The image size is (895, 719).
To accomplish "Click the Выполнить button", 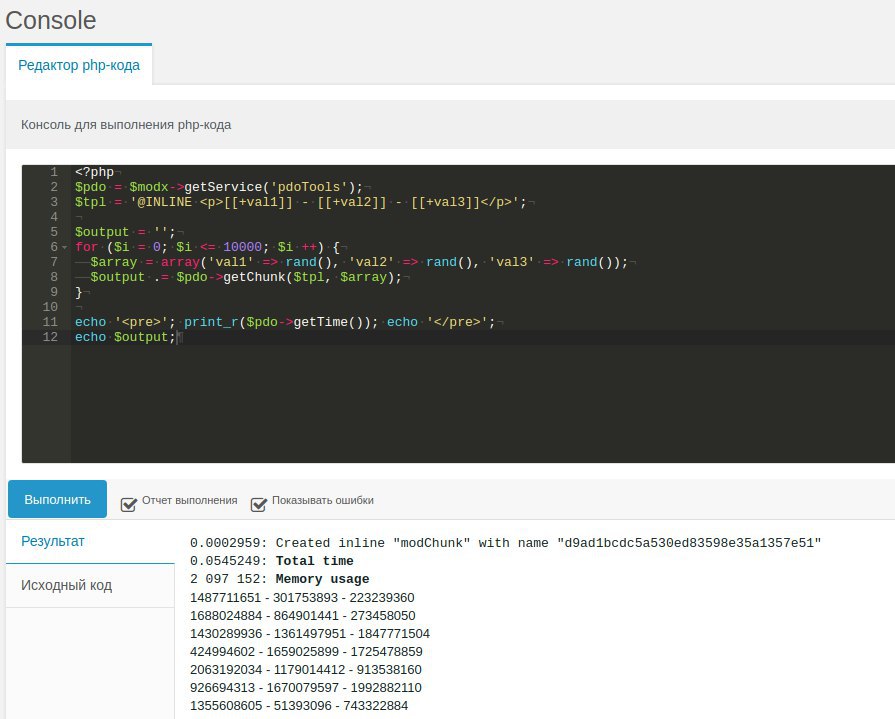I will [57, 499].
